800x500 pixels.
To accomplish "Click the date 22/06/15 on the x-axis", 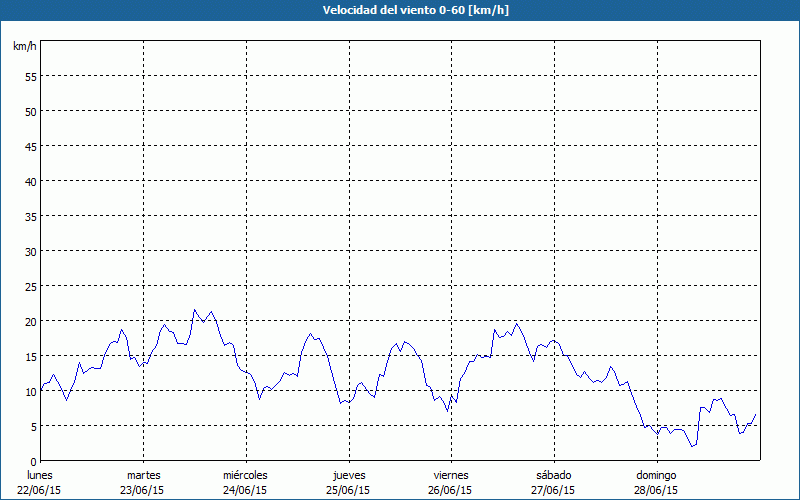I will [x=40, y=490].
